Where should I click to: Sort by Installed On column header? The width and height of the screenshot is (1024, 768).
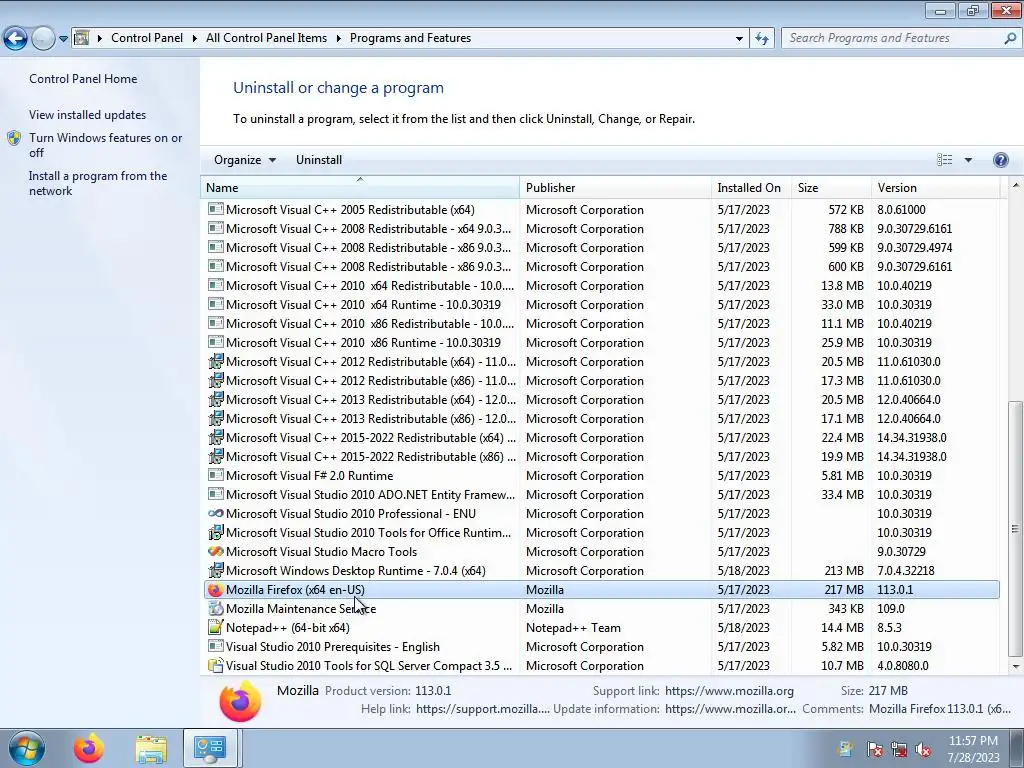pos(751,187)
